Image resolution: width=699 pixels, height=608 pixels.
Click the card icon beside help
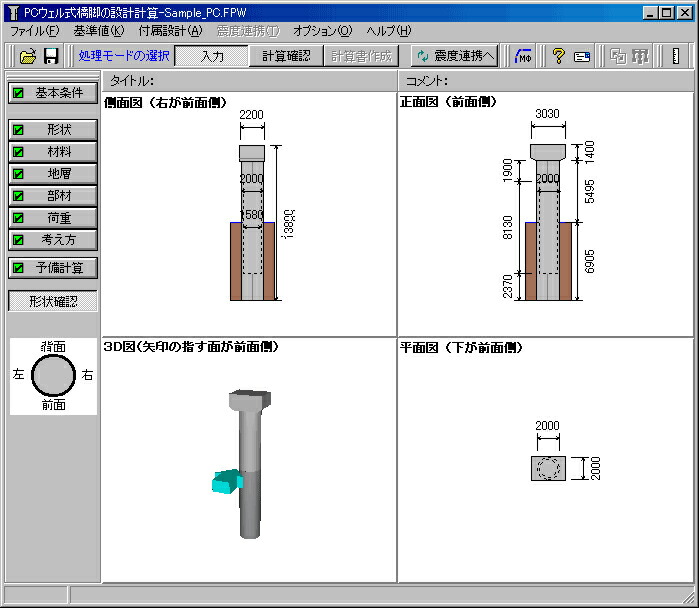coord(582,57)
